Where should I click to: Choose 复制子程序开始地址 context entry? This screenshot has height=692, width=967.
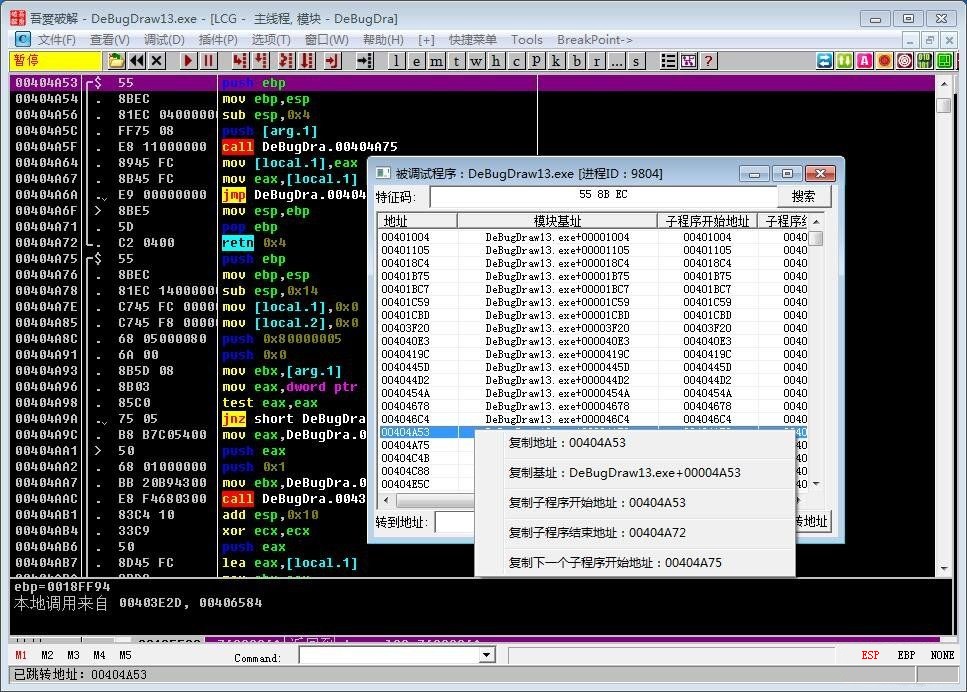click(634, 503)
